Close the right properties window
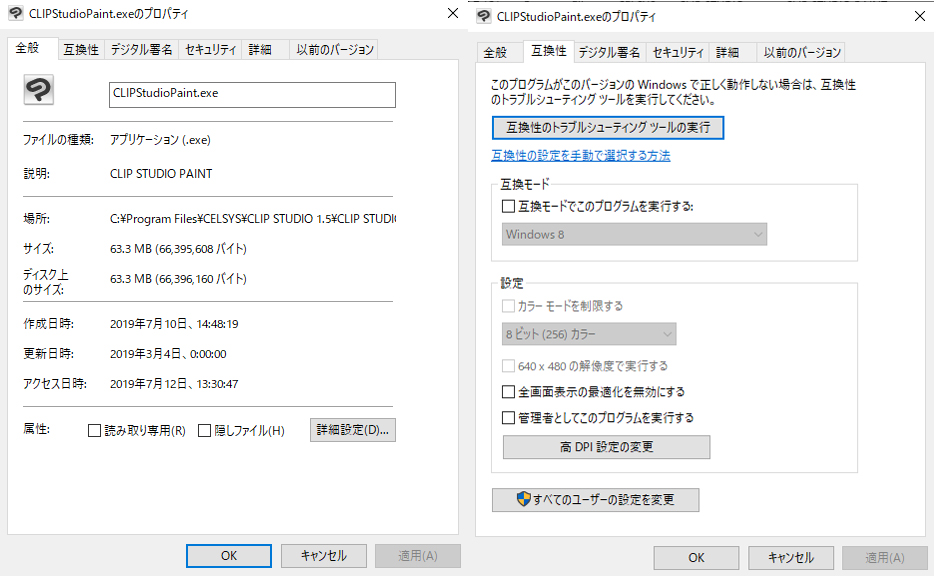This screenshot has width=936, height=576. (x=920, y=16)
